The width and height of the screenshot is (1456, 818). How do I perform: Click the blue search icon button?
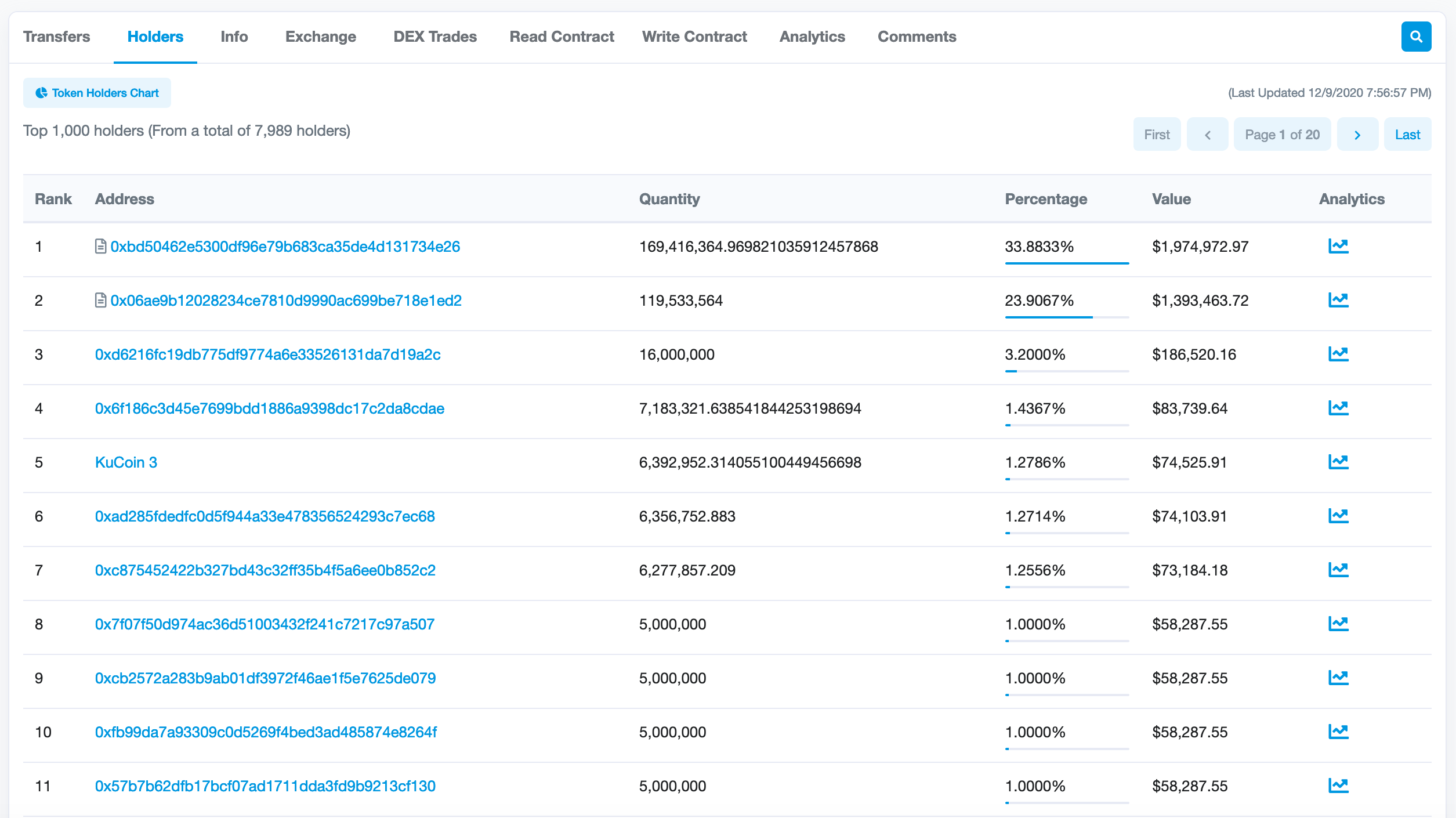[x=1416, y=37]
